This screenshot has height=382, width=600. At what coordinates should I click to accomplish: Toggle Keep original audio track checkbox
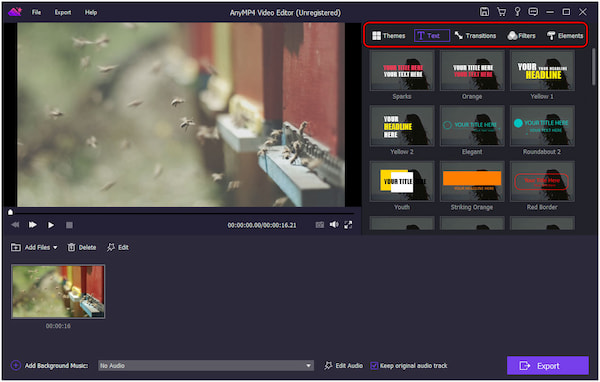coord(374,366)
